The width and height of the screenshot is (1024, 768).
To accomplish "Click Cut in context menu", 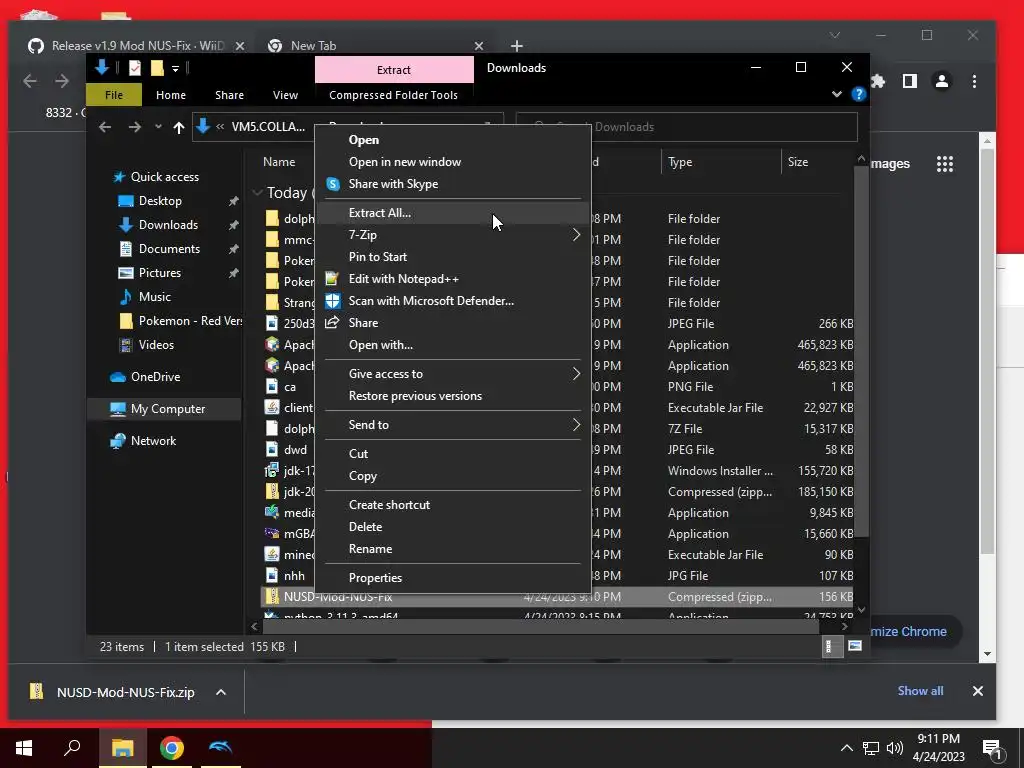I will click(x=453, y=454).
